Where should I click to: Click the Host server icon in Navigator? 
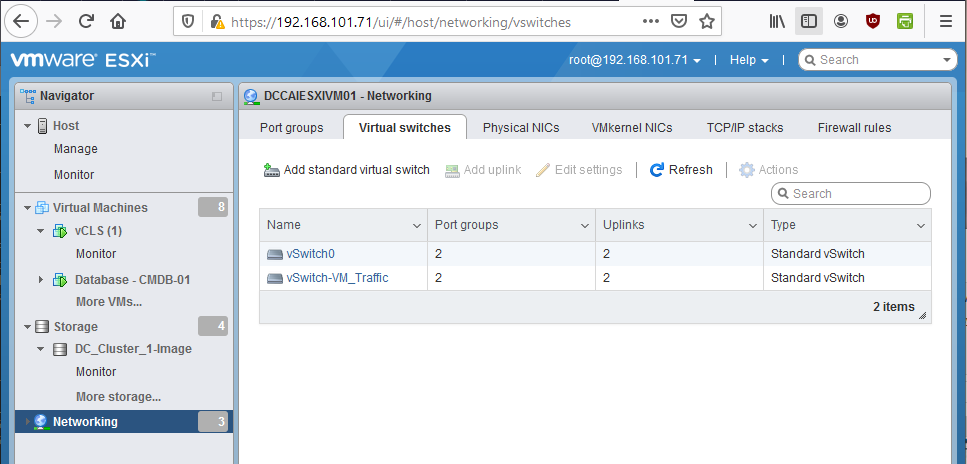coord(43,126)
